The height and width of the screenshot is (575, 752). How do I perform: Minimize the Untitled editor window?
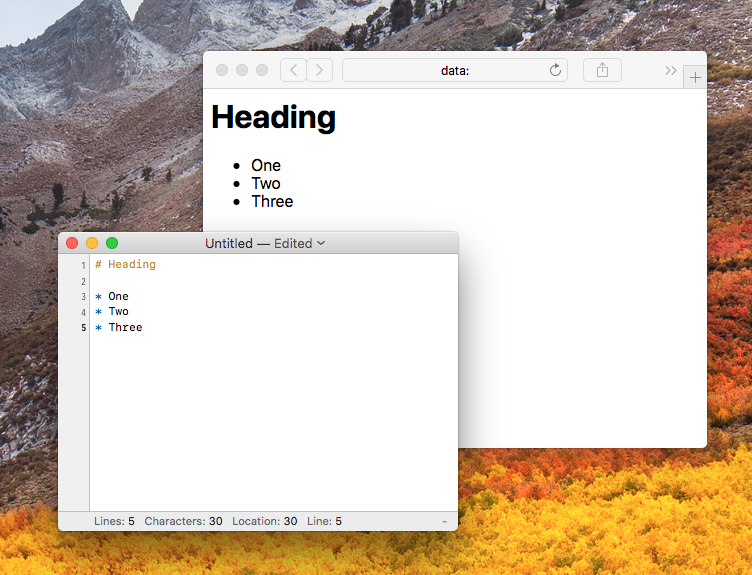point(92,243)
